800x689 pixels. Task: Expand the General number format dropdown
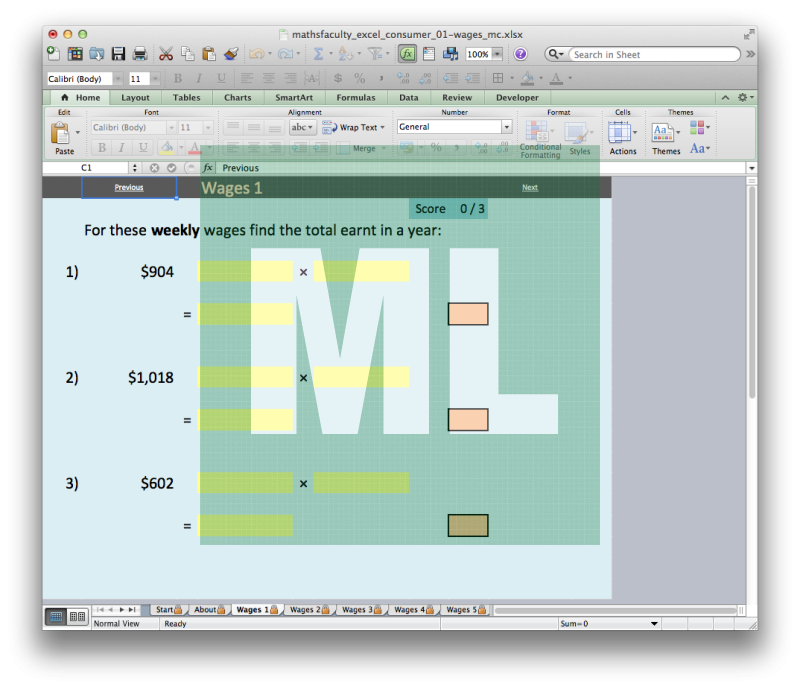(506, 127)
